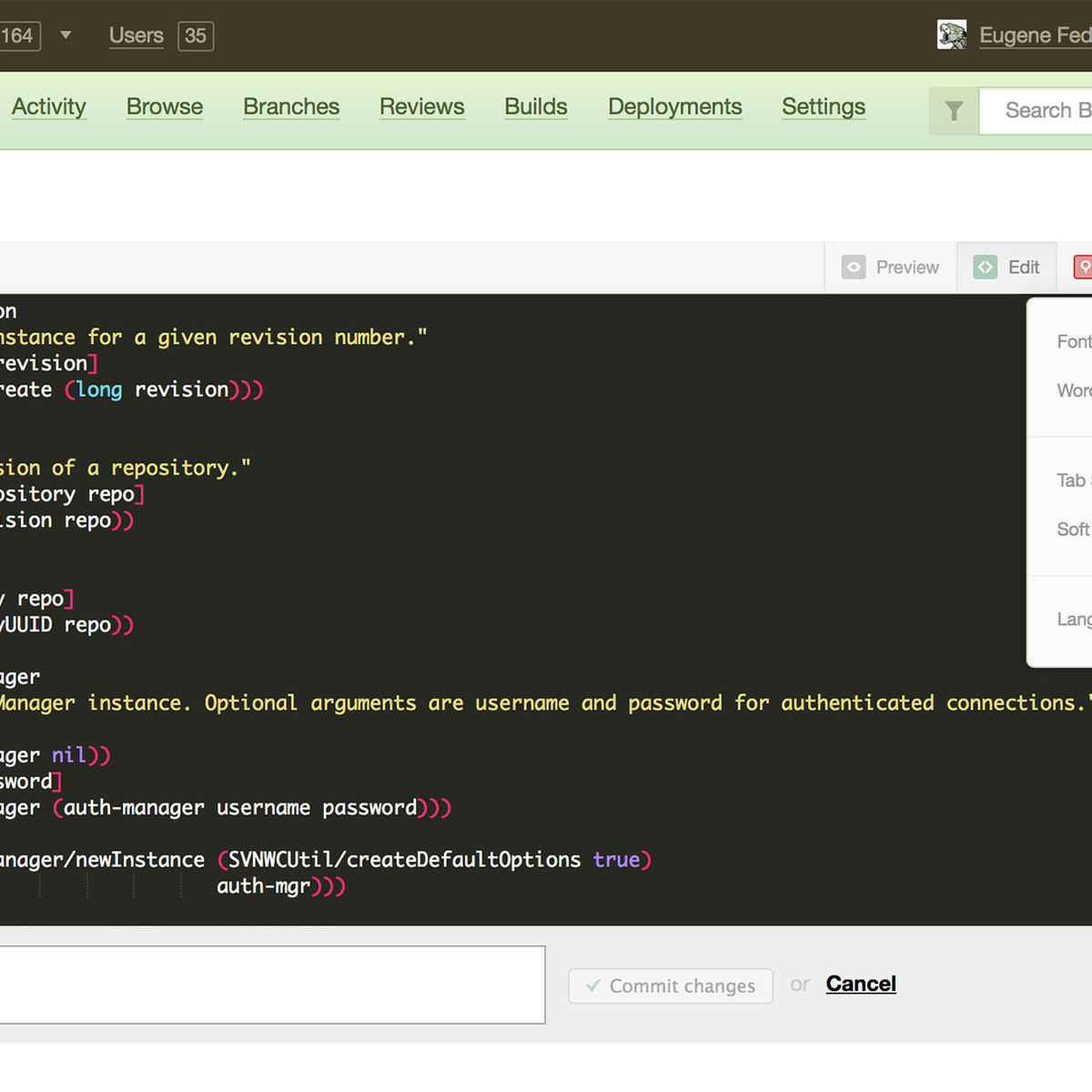Open the Builds page
Screen dimensions: 1092x1092
[x=536, y=106]
